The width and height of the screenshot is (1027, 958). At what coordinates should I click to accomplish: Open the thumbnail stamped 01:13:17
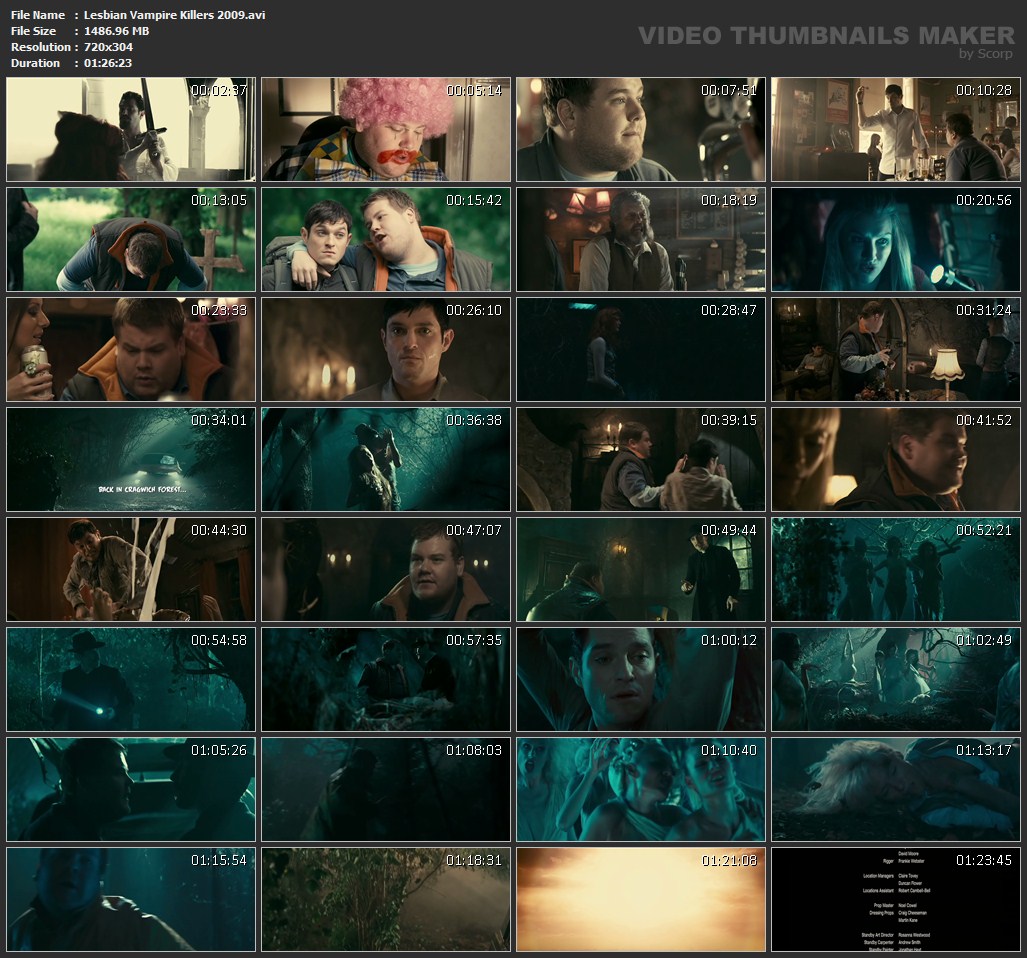click(896, 789)
